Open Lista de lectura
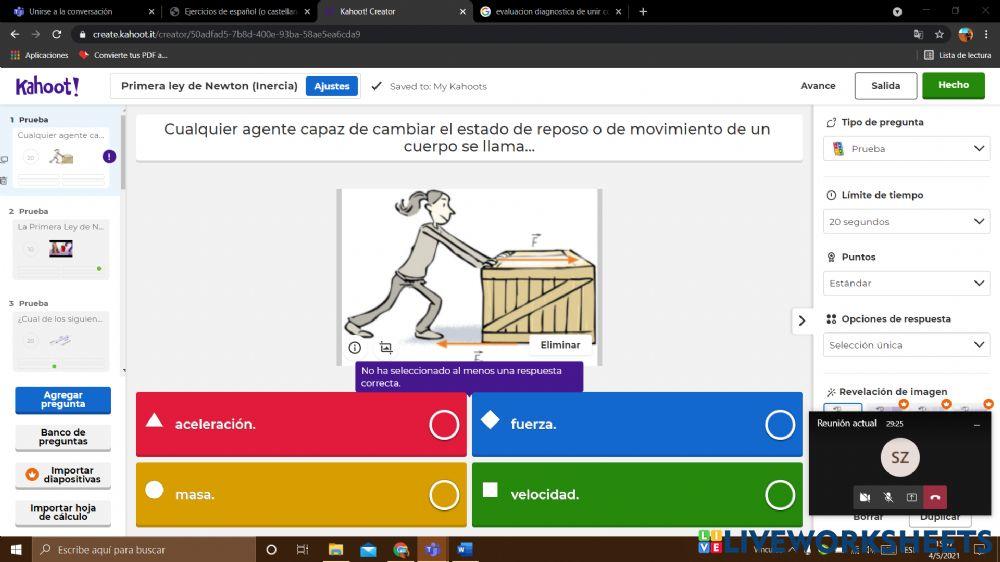Screen dimensions: 1000x562 point(957,55)
